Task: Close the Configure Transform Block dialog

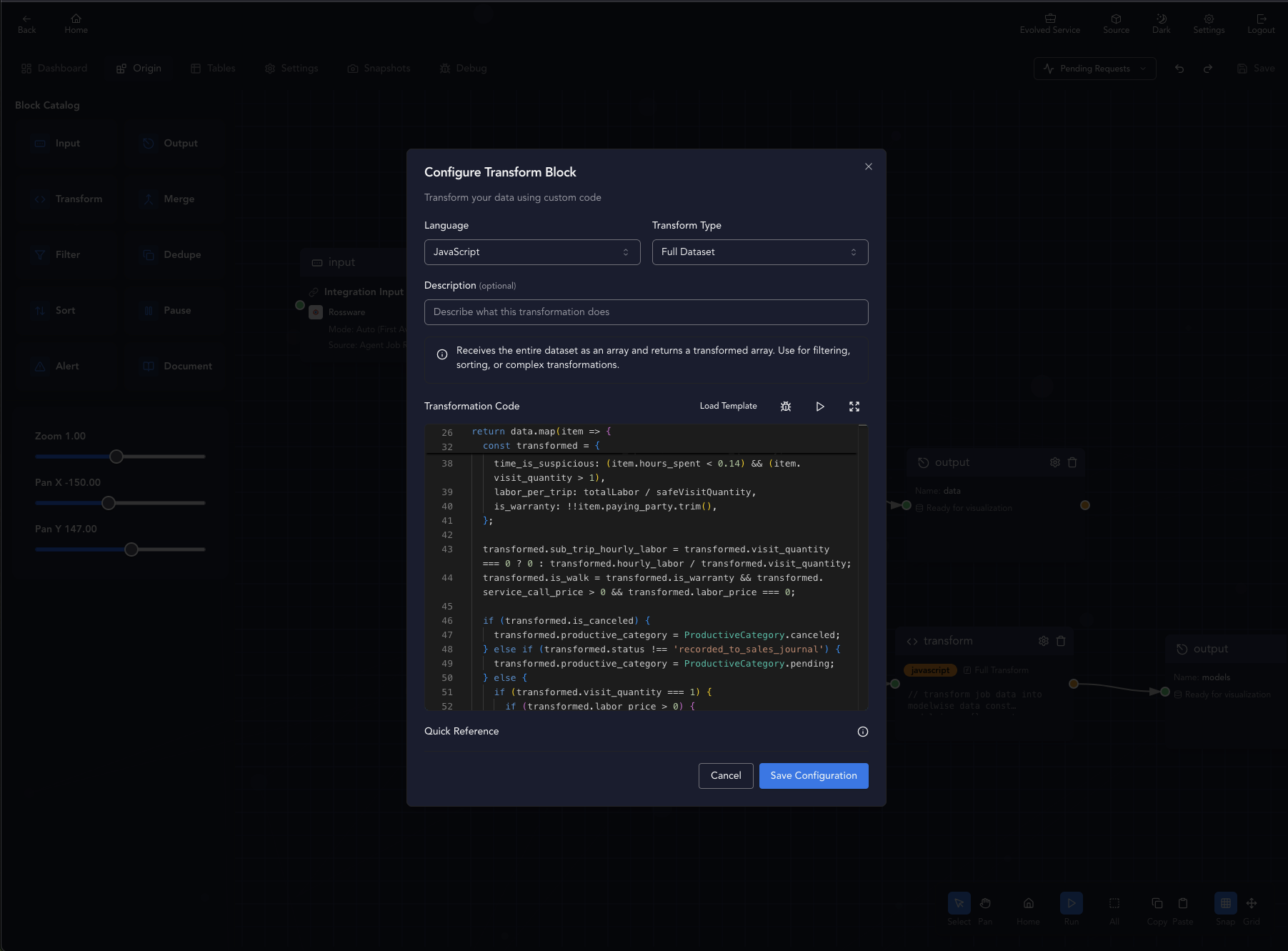Action: [869, 166]
